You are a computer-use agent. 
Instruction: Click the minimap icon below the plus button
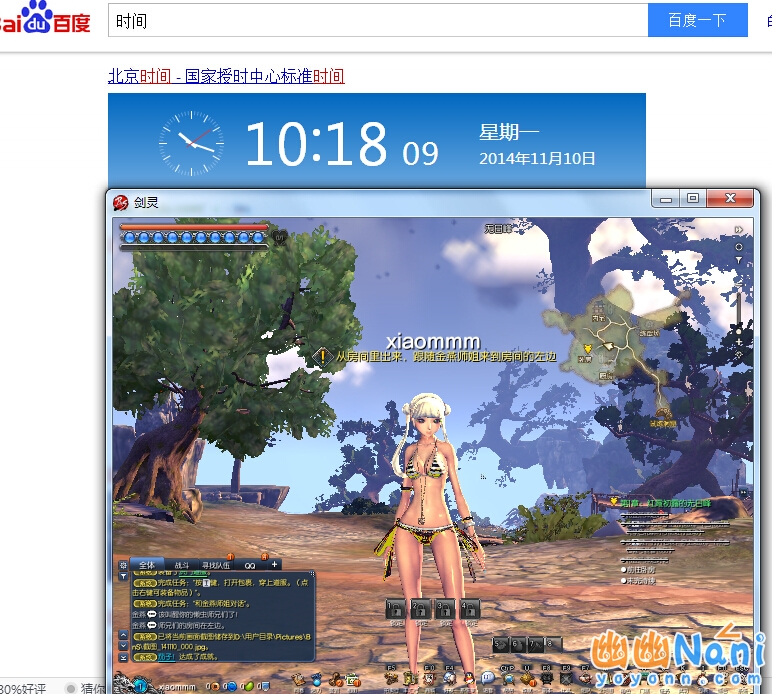click(739, 354)
